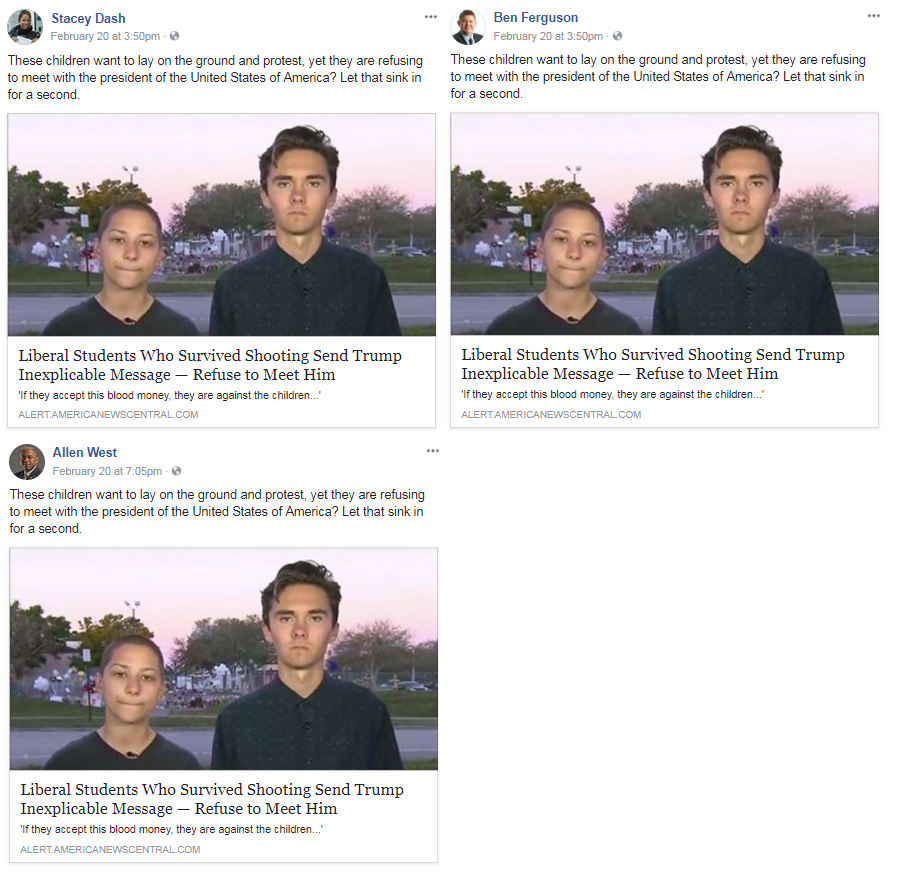
Task: Click the public globe icon on Stacey Dash's post
Action: [175, 37]
